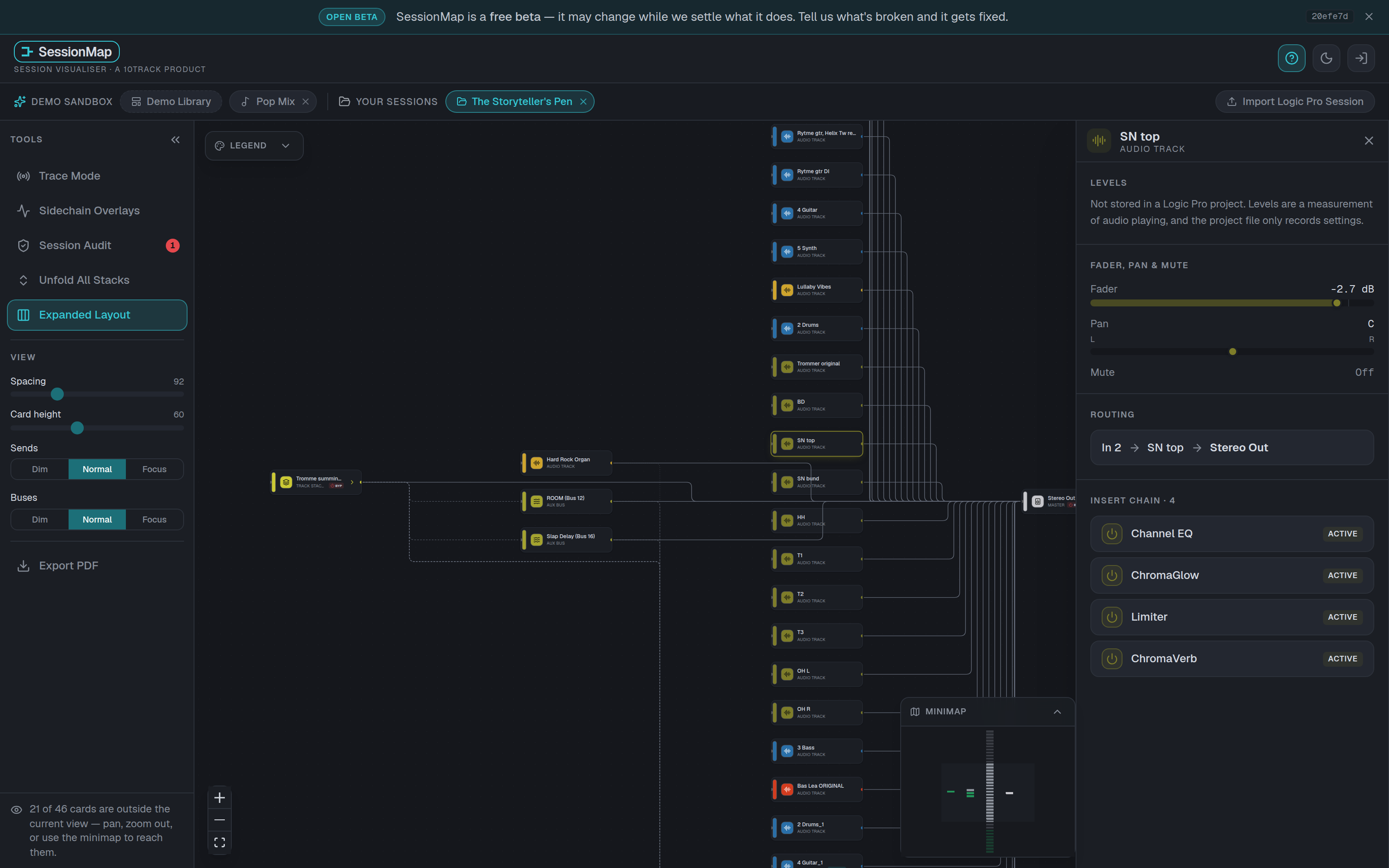Set Sends to Normal
Image resolution: width=1389 pixels, height=868 pixels.
[x=97, y=470]
